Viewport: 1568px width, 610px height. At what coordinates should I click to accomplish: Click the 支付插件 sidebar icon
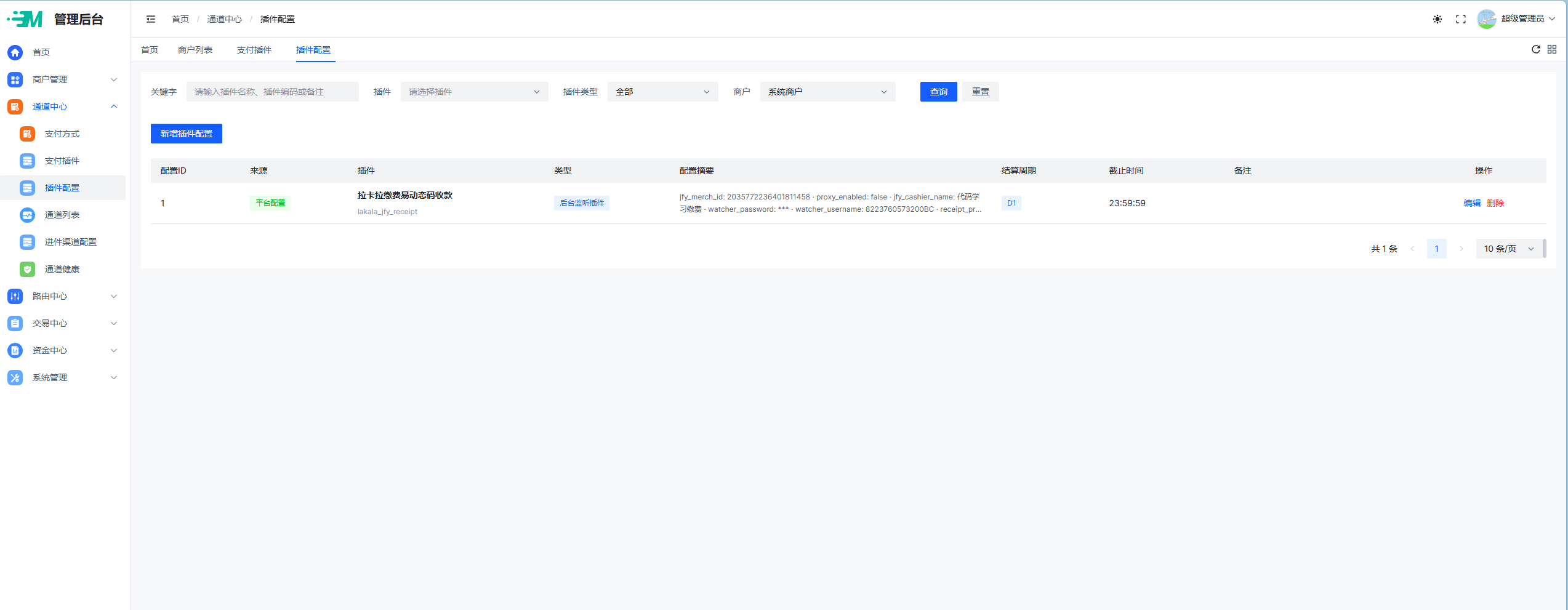pos(27,161)
